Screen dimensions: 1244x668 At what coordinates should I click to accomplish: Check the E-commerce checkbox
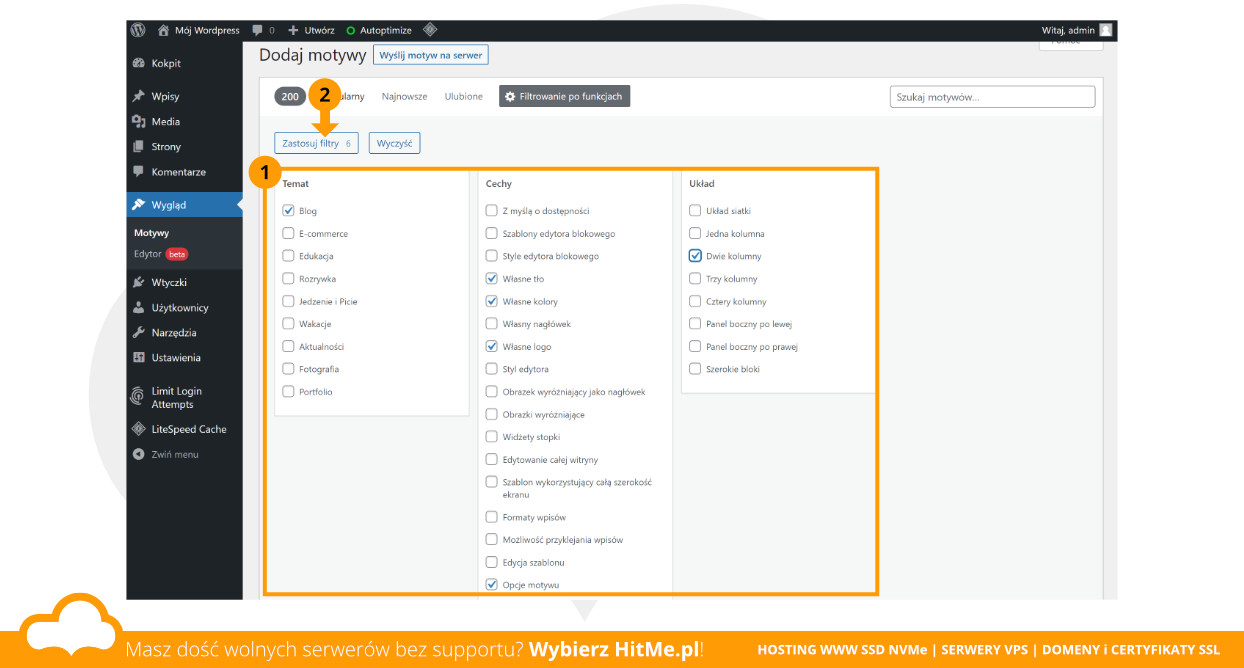pos(289,234)
